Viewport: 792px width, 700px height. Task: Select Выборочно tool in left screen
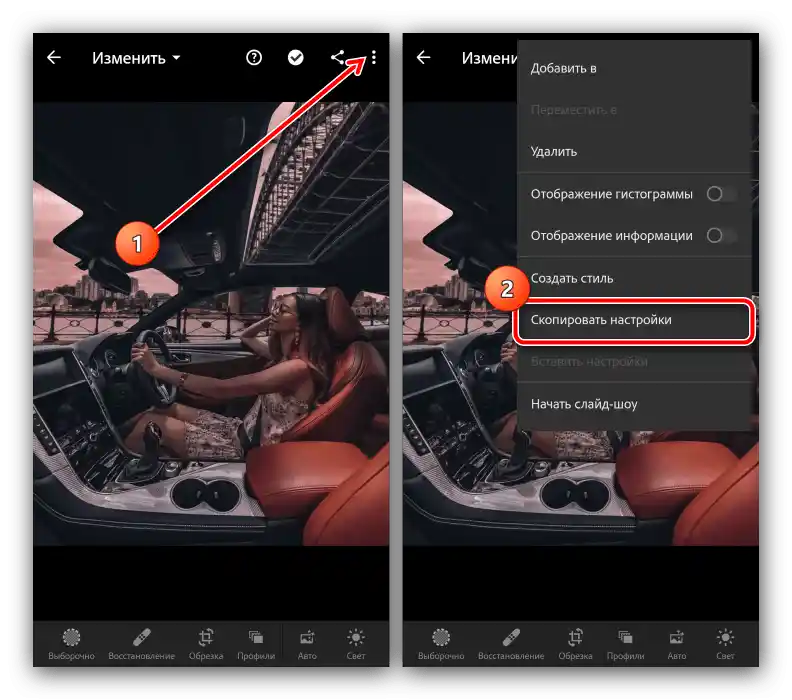tap(71, 644)
